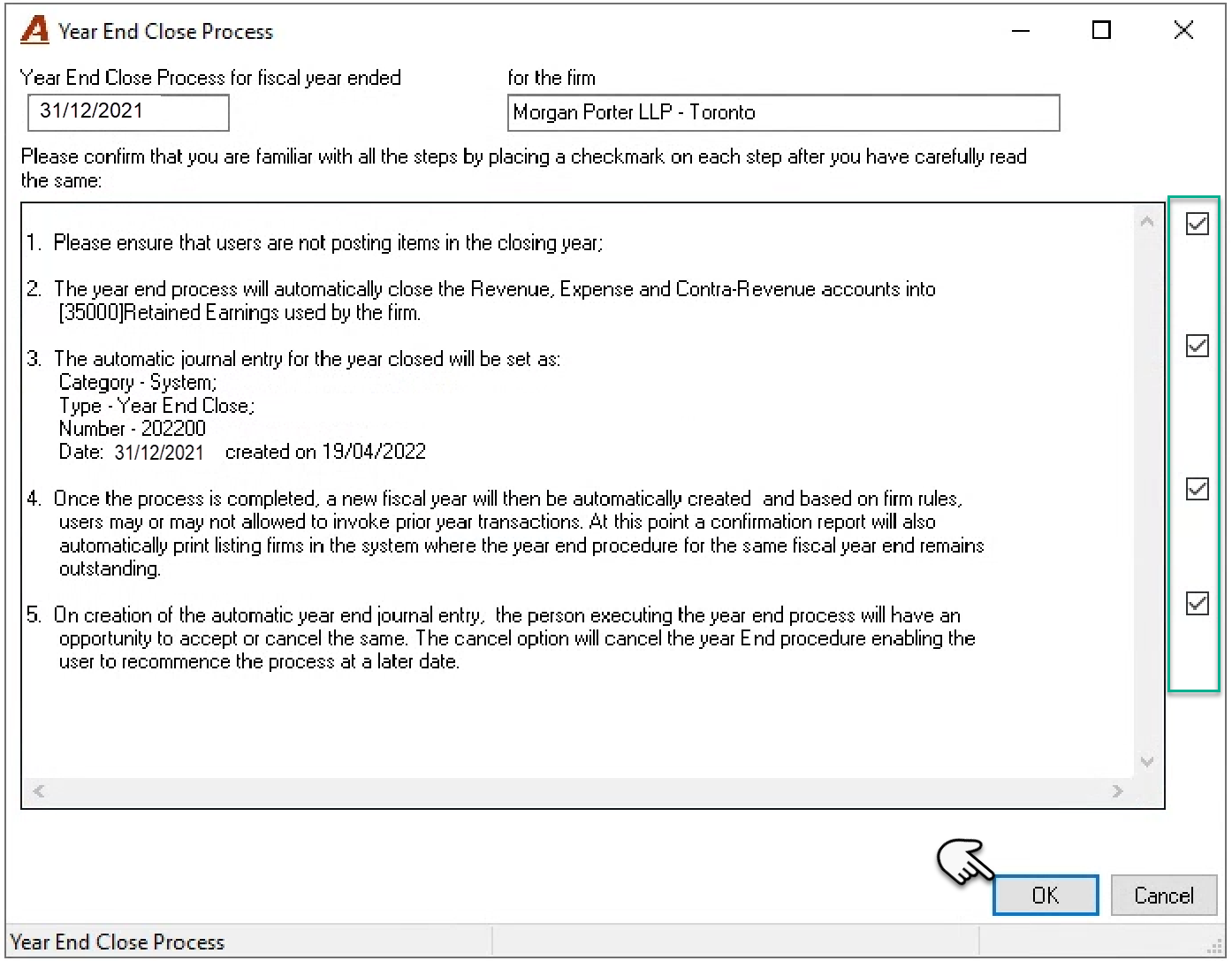Click the "Number - 202200" line
The width and height of the screenshot is (1232, 961).
coord(133,429)
